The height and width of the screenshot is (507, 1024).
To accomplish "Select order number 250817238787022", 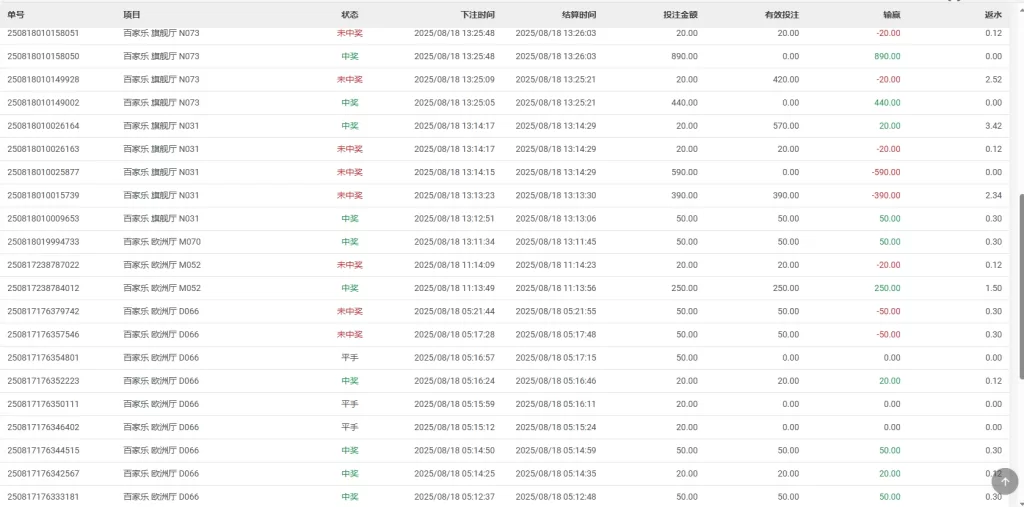I will coord(44,265).
